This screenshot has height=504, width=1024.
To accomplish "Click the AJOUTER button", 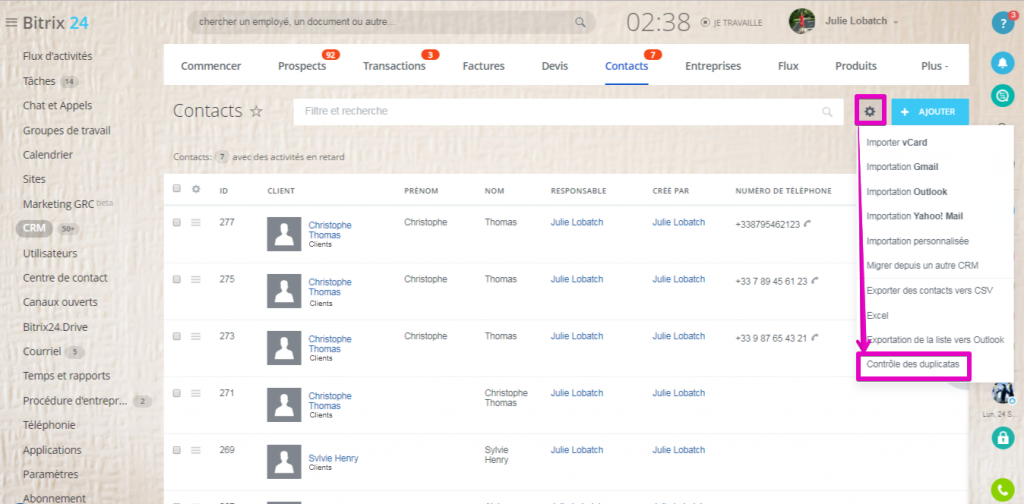I will (x=930, y=112).
